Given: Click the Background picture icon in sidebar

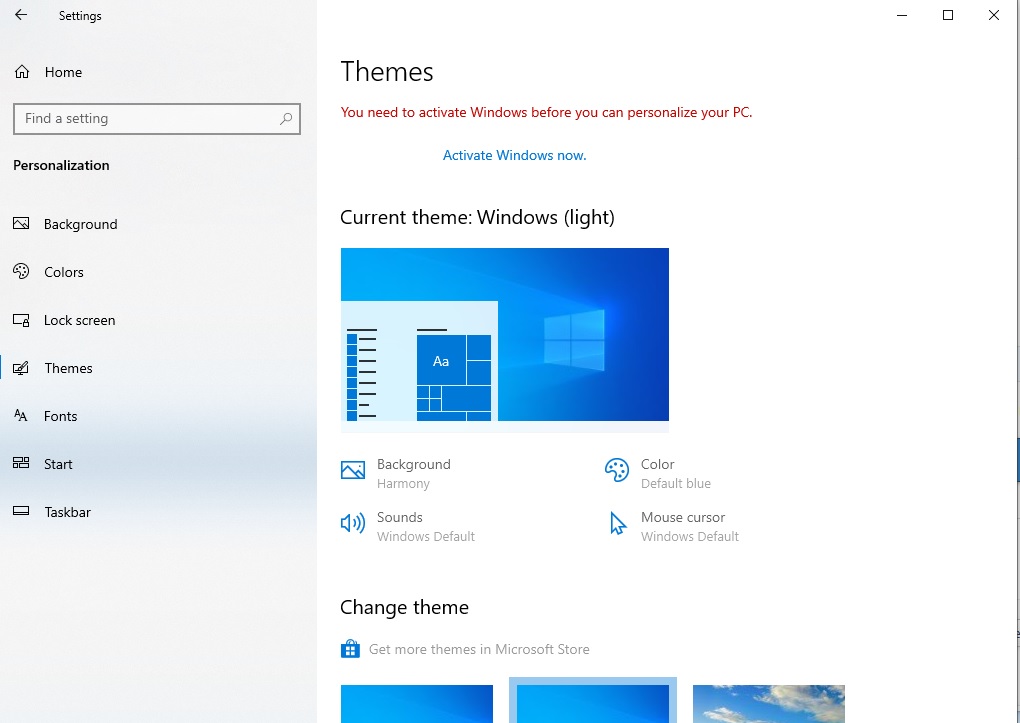Looking at the screenshot, I should tap(21, 224).
